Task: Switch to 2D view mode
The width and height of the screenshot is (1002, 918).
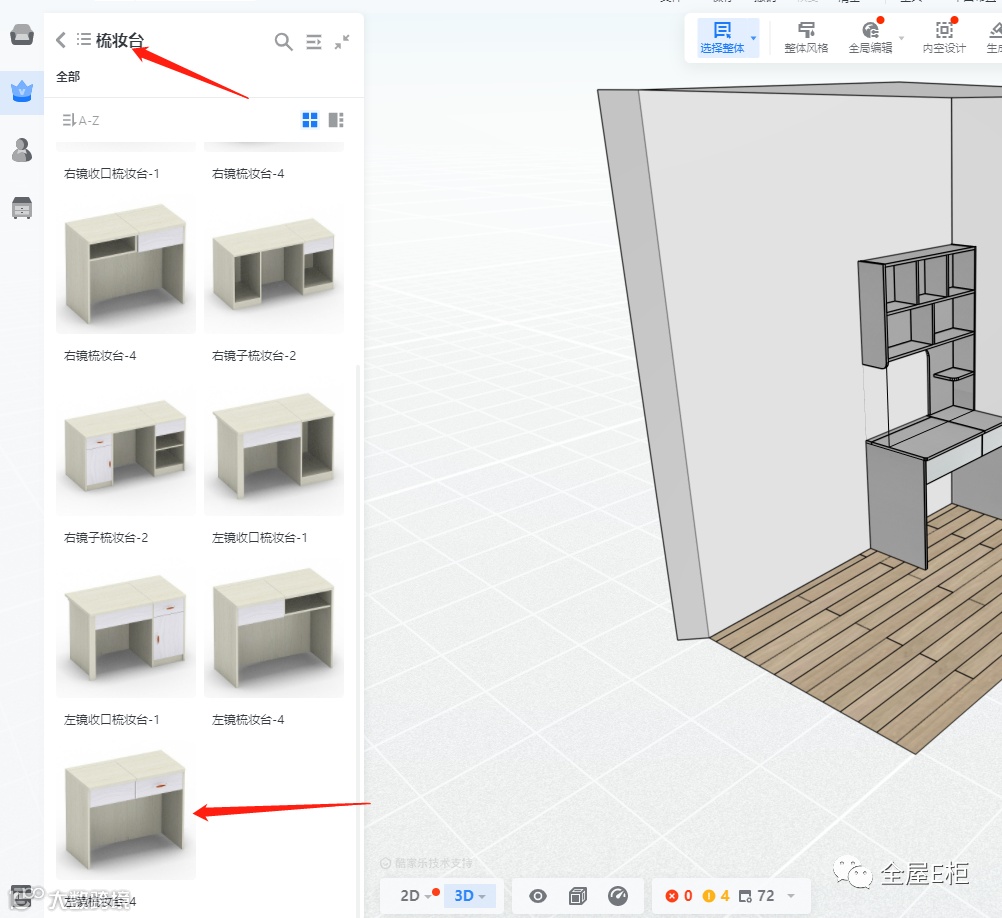Action: [x=410, y=896]
